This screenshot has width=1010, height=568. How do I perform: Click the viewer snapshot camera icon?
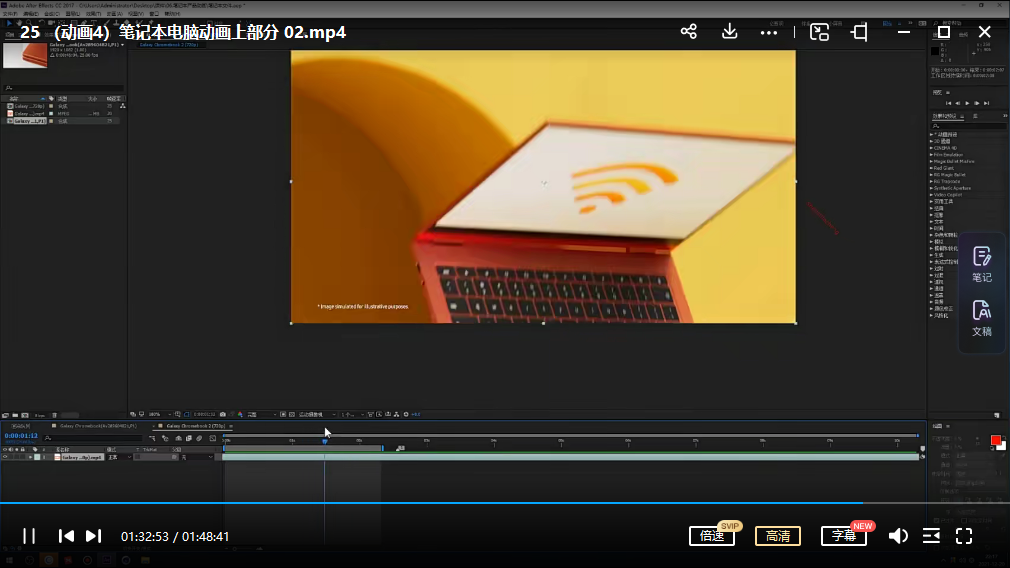223,414
